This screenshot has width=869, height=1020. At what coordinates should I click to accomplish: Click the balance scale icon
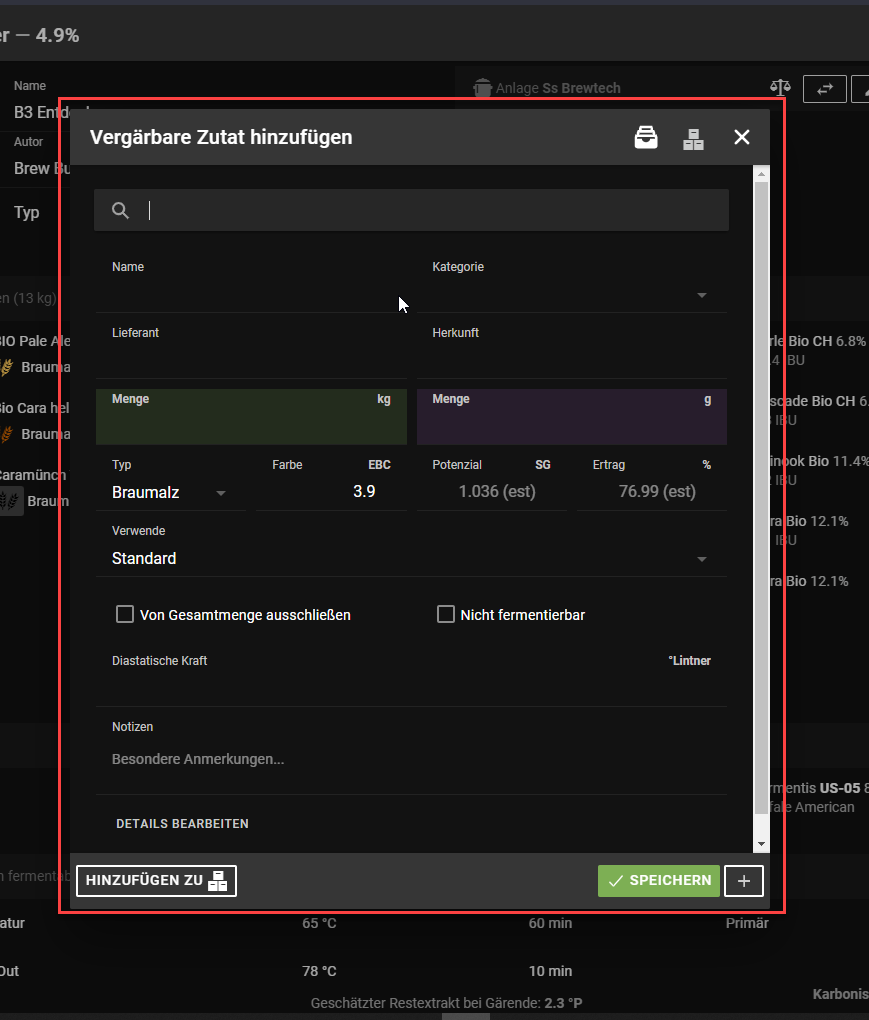coord(780,89)
